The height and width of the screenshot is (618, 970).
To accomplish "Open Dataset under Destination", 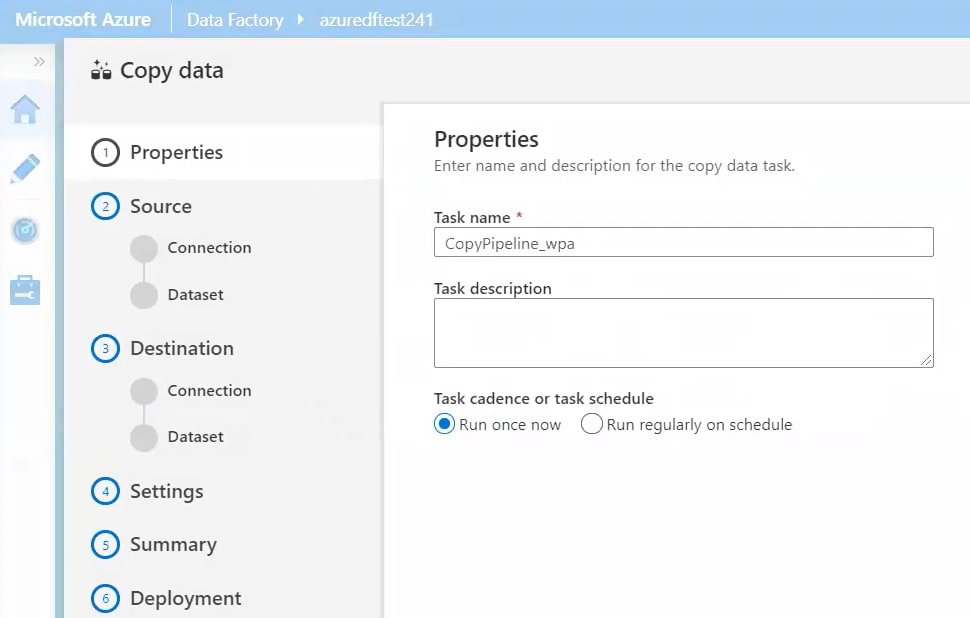I will point(195,437).
